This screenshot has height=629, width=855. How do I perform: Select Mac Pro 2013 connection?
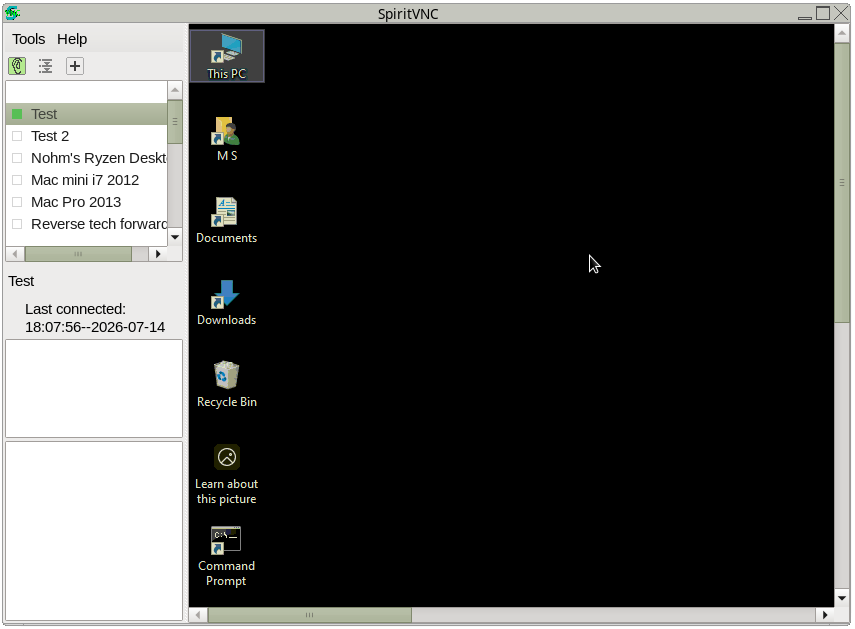click(87, 202)
